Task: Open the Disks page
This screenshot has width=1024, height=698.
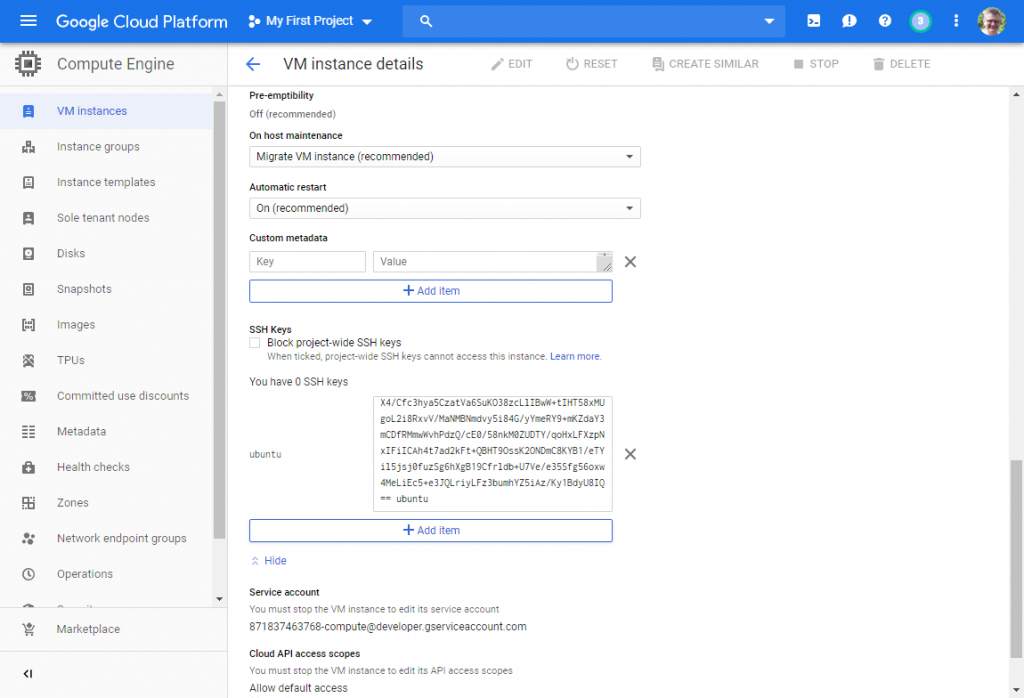Action: [71, 253]
